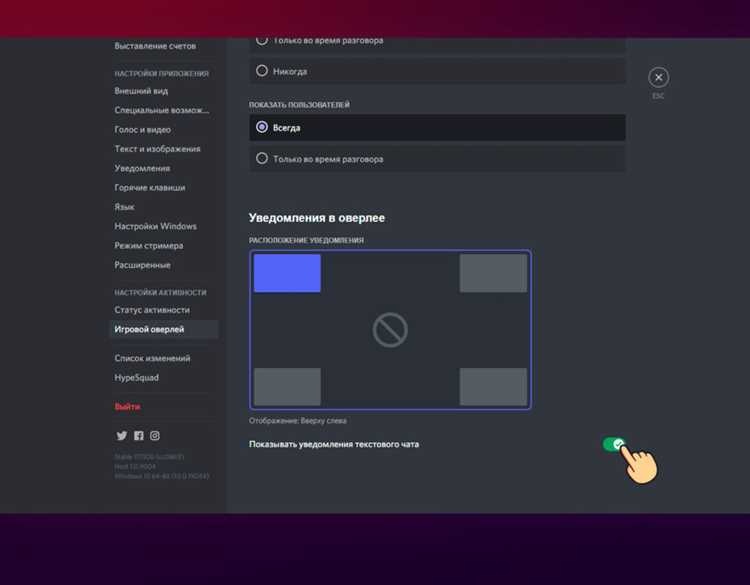750x585 pixels.
Task: Select the 'Никогда' radio option
Action: 437,71
